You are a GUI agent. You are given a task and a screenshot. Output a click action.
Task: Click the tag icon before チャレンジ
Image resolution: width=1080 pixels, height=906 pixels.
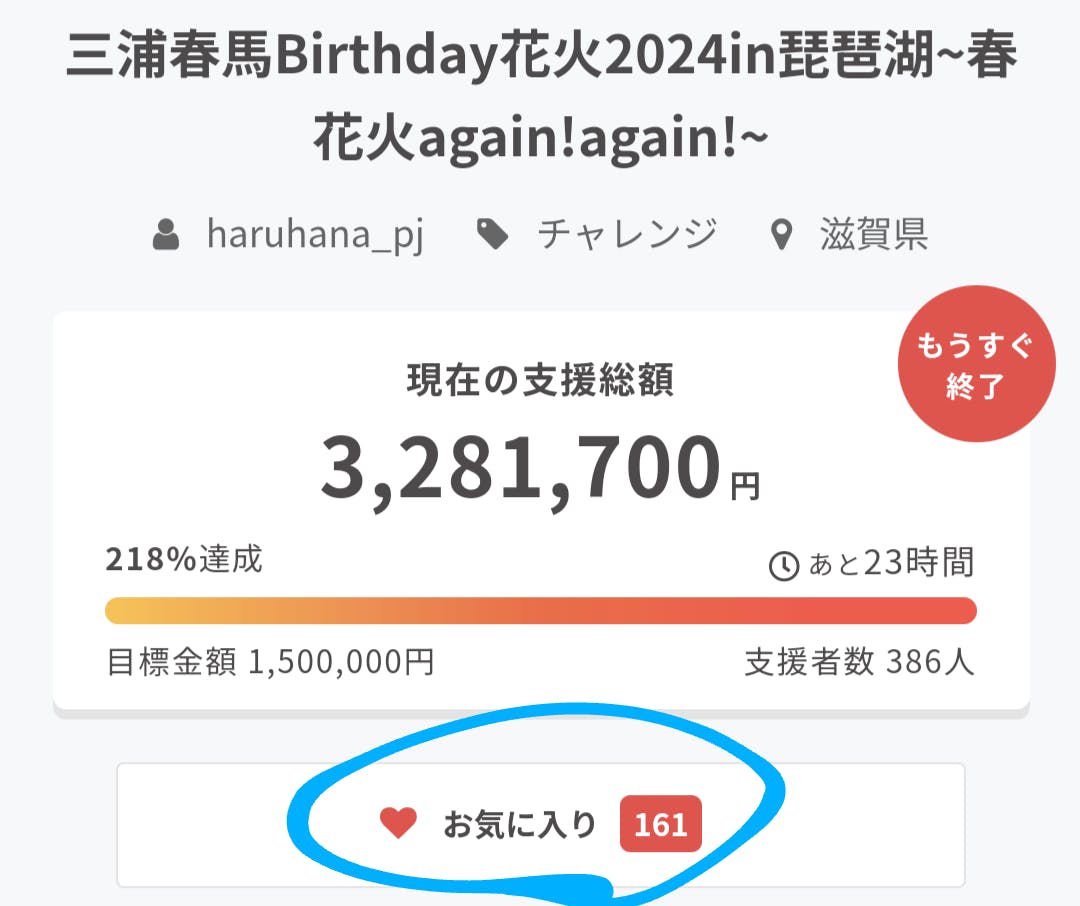click(x=492, y=236)
